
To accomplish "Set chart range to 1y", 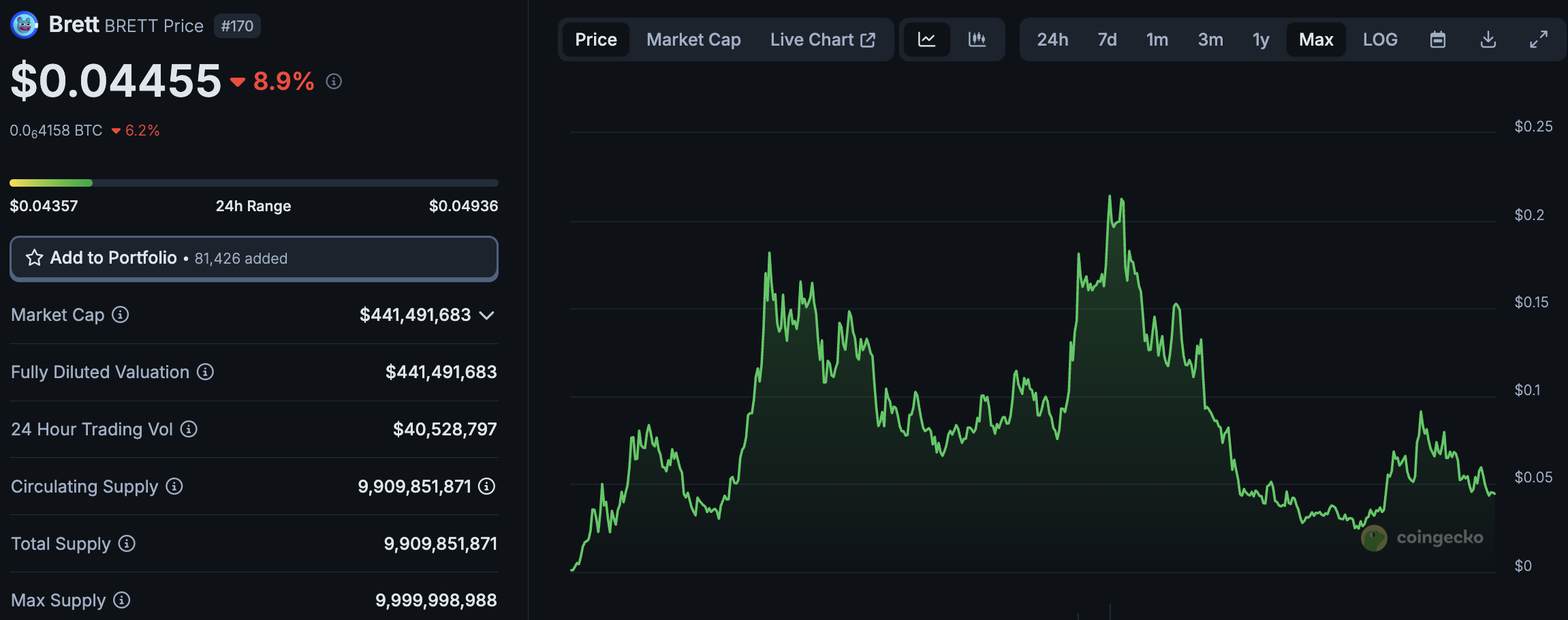I will coord(1261,40).
